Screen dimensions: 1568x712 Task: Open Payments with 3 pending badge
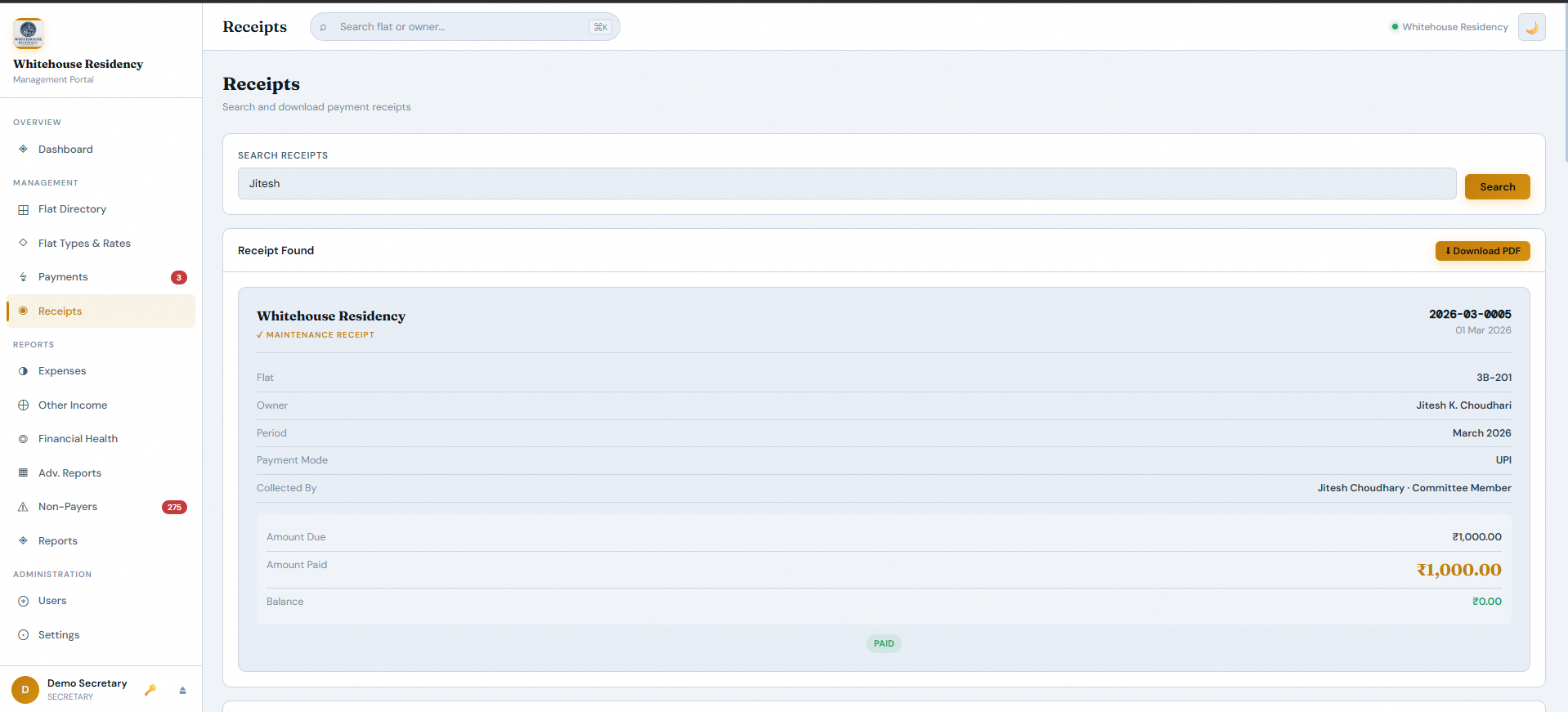pyautogui.click(x=63, y=277)
